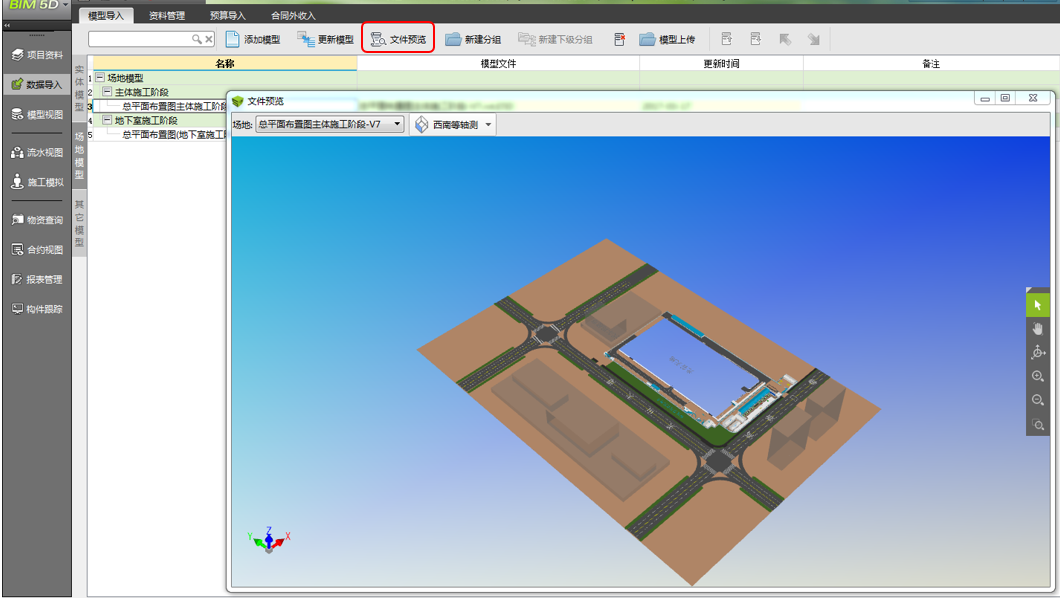The width and height of the screenshot is (1060, 598).
Task: Open 报表管理 in the left sidebar
Action: pos(37,279)
